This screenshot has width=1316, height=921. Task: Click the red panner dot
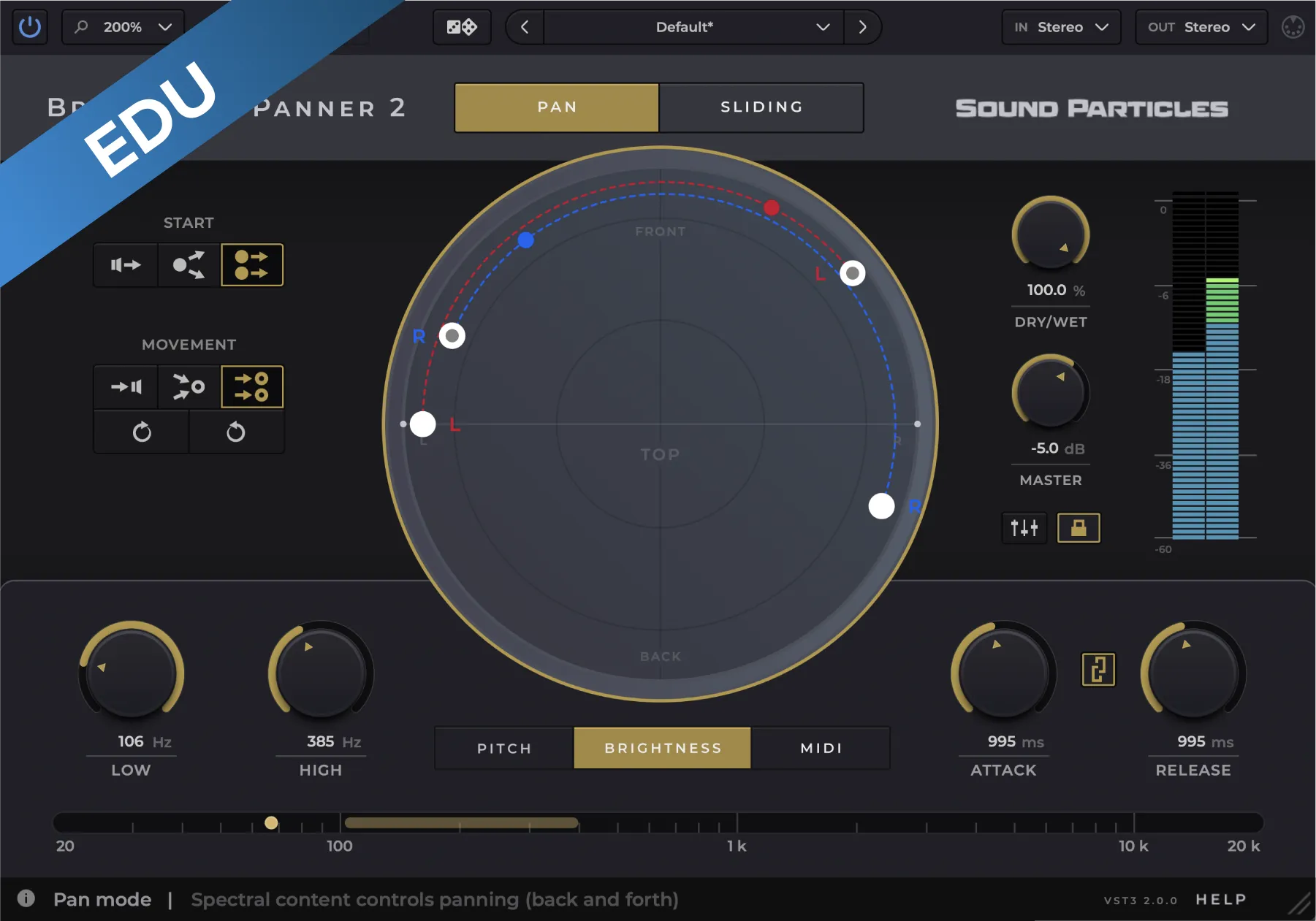(x=771, y=208)
